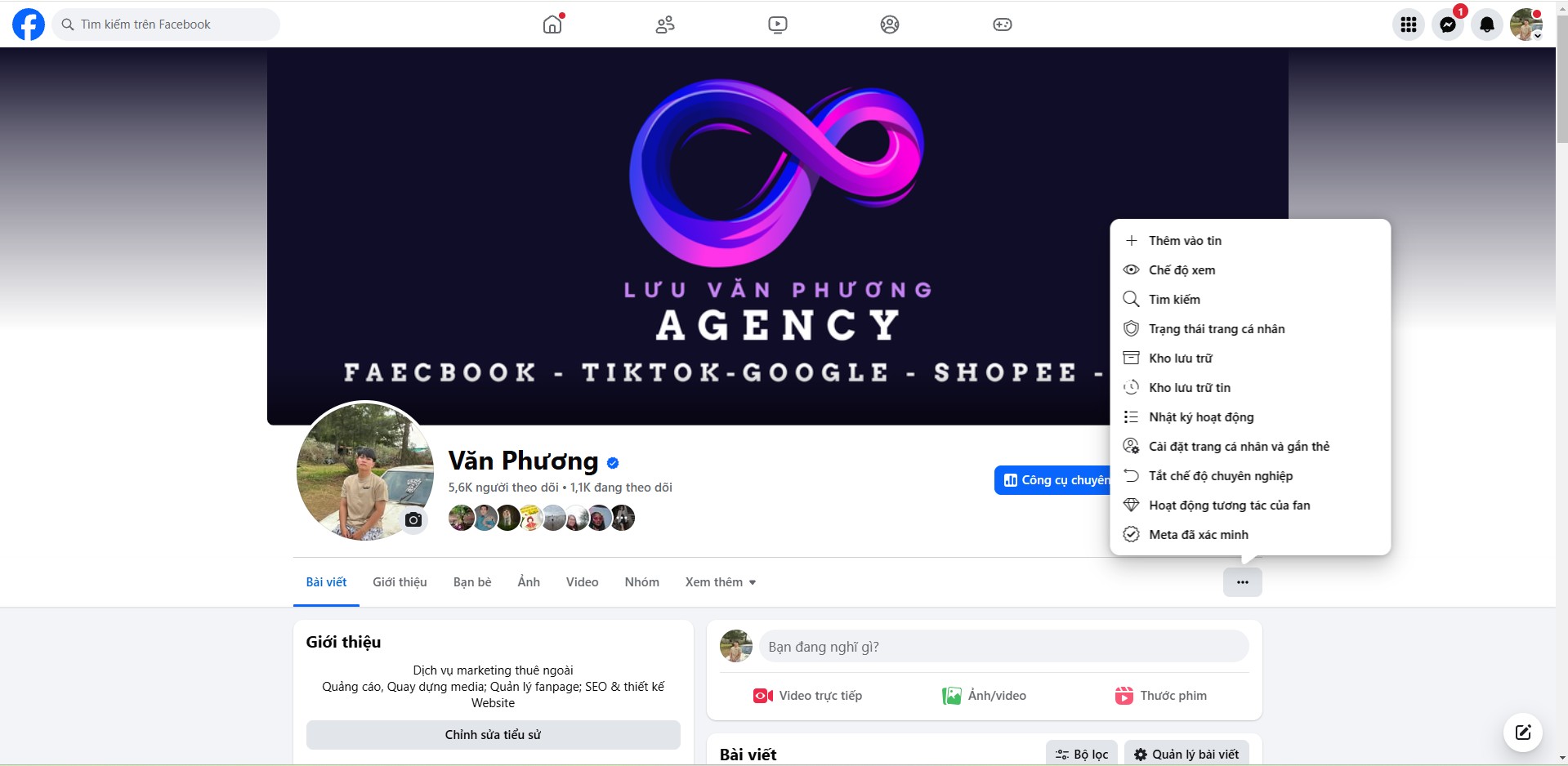The height and width of the screenshot is (766, 1568).
Task: Collapse the three-dots profile options button
Action: (x=1243, y=582)
